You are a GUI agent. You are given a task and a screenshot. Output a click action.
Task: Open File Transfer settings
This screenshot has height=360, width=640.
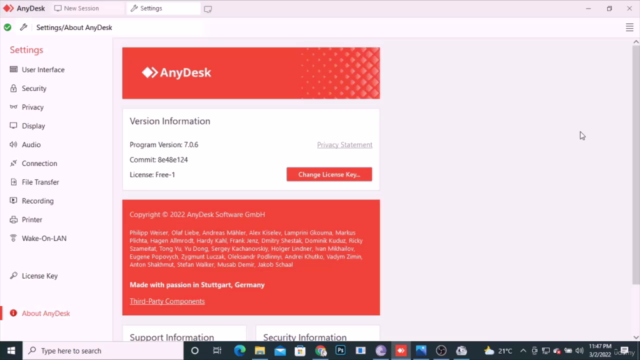click(x=34, y=182)
